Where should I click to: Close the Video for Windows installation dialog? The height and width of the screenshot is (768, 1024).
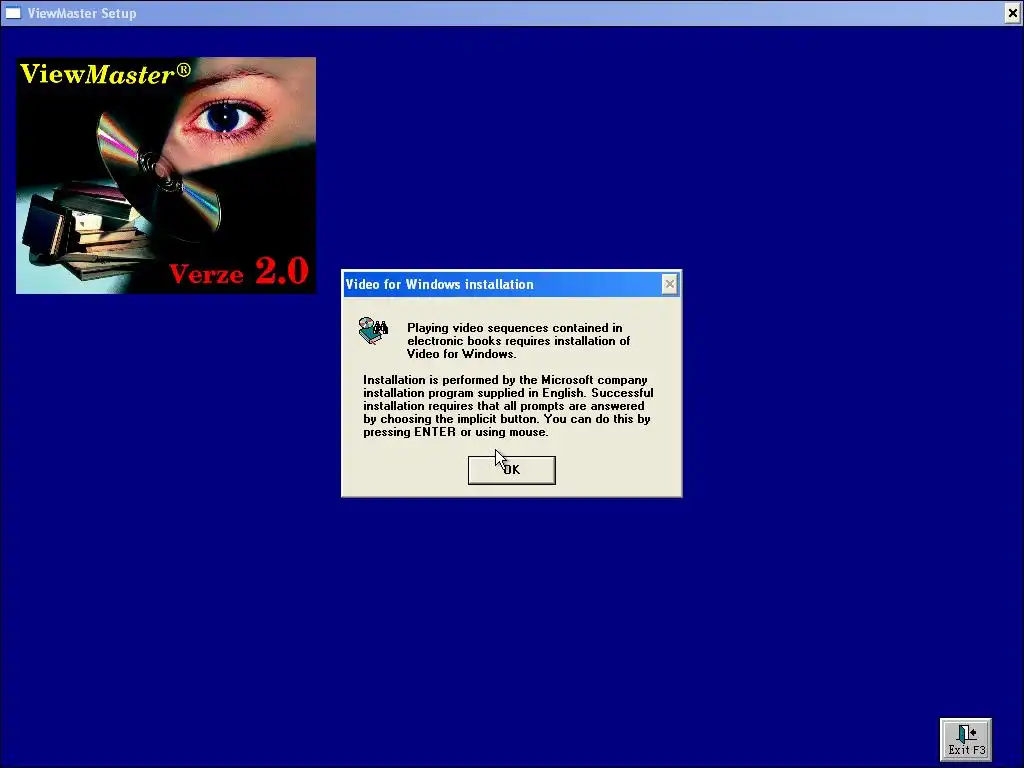669,284
